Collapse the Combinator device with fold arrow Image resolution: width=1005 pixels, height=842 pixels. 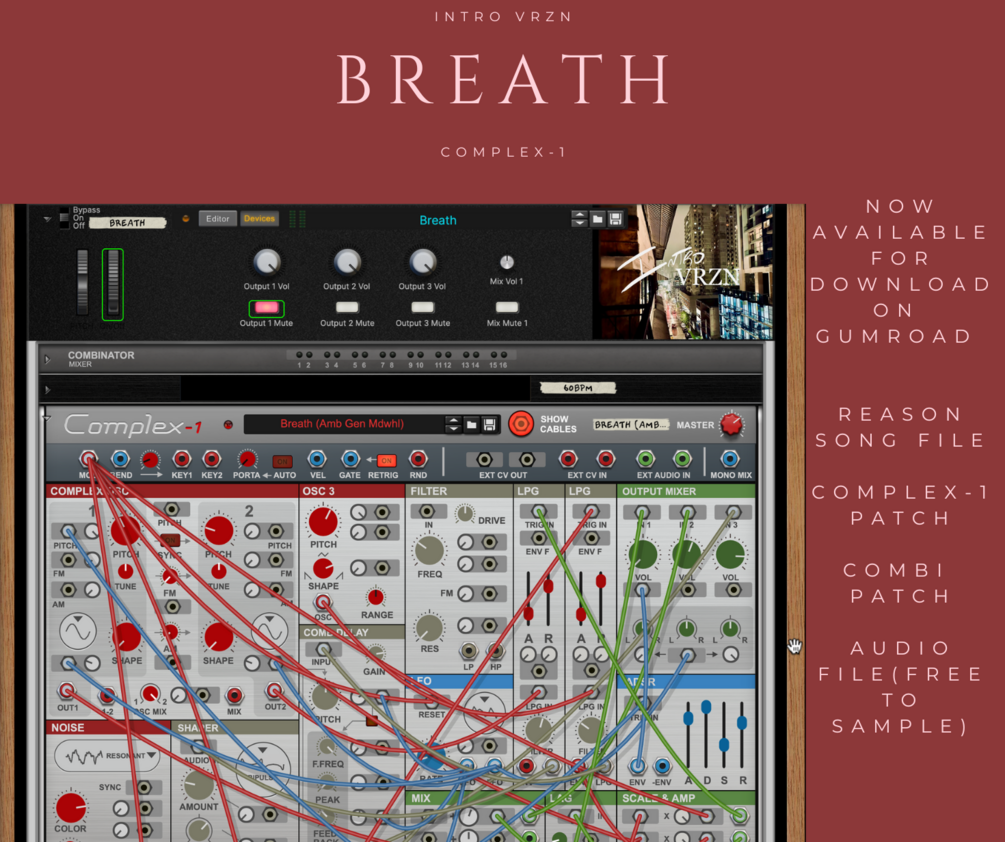47,219
